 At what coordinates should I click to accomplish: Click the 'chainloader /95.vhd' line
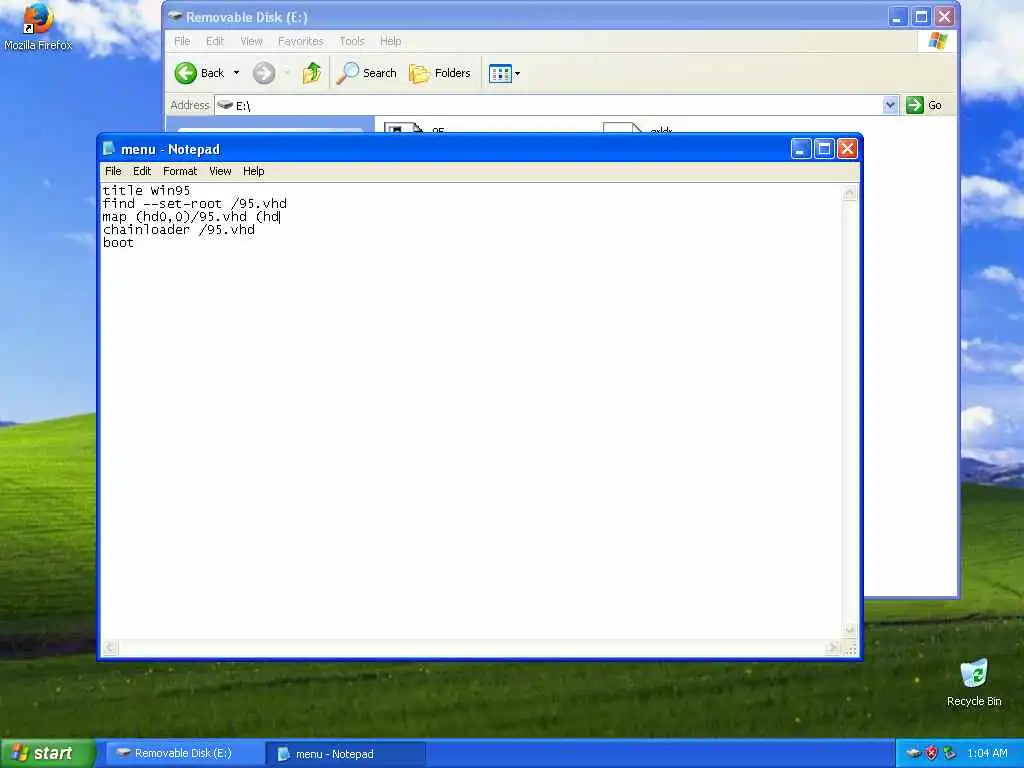[x=179, y=230]
